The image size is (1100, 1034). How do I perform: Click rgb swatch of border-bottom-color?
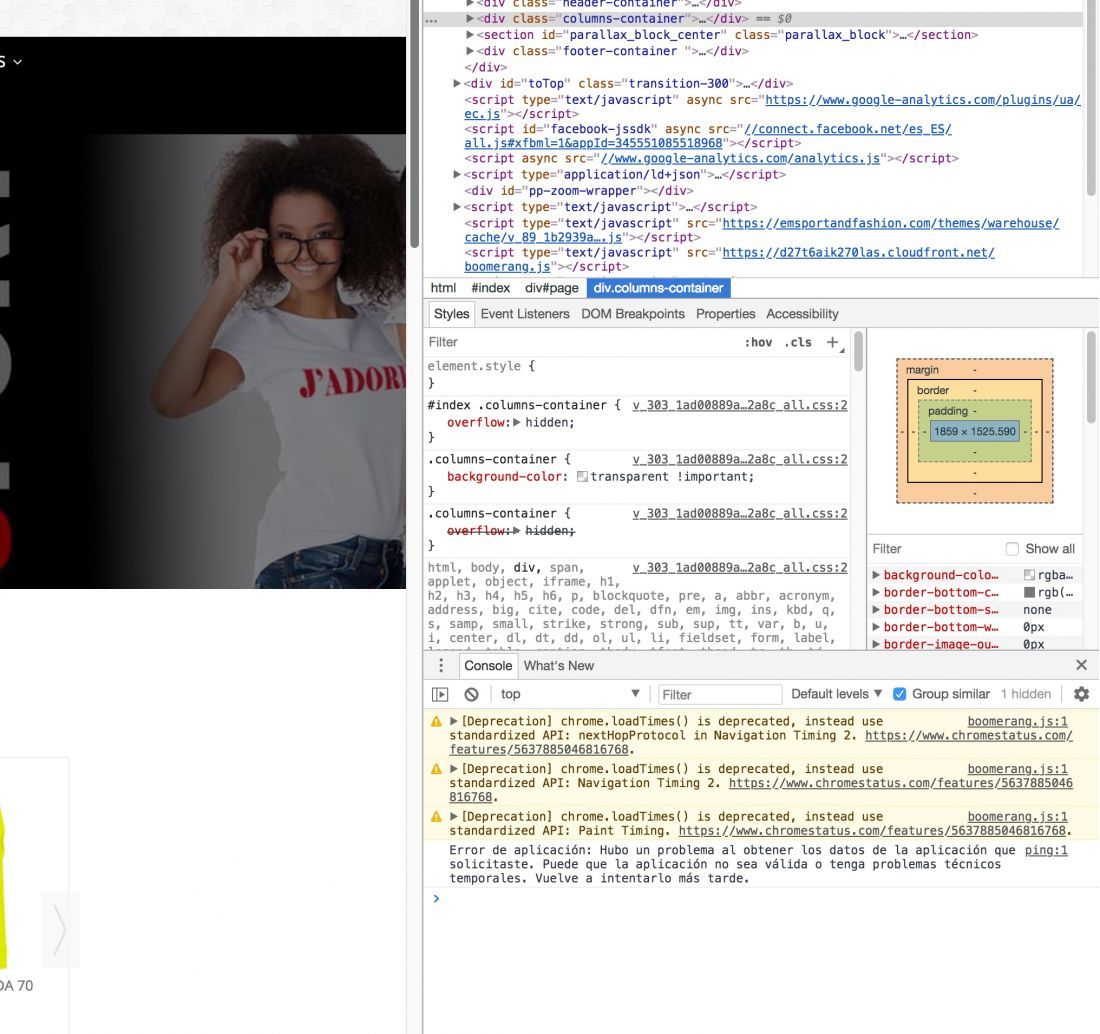[1029, 593]
